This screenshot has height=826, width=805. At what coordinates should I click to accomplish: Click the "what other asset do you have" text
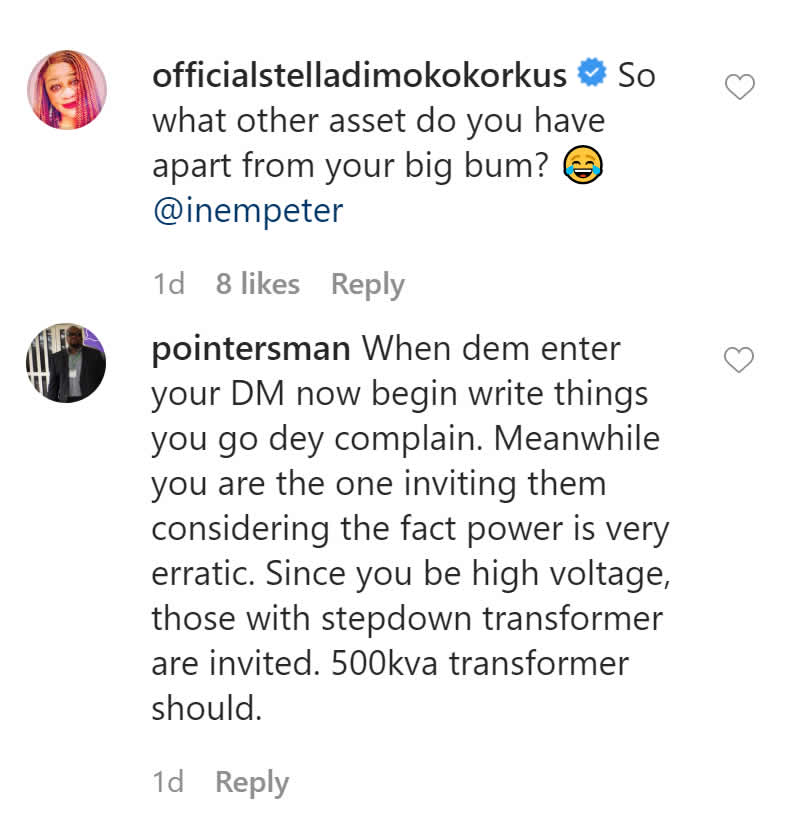tap(378, 121)
